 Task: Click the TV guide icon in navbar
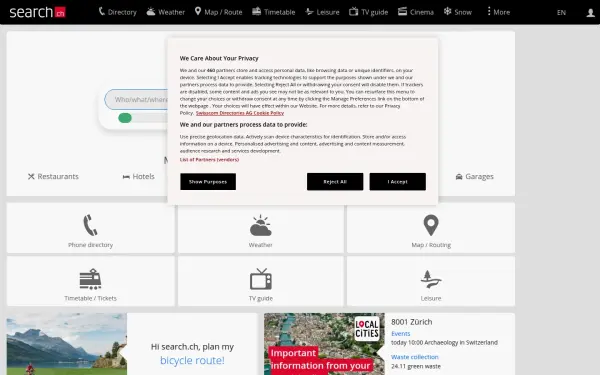353,11
